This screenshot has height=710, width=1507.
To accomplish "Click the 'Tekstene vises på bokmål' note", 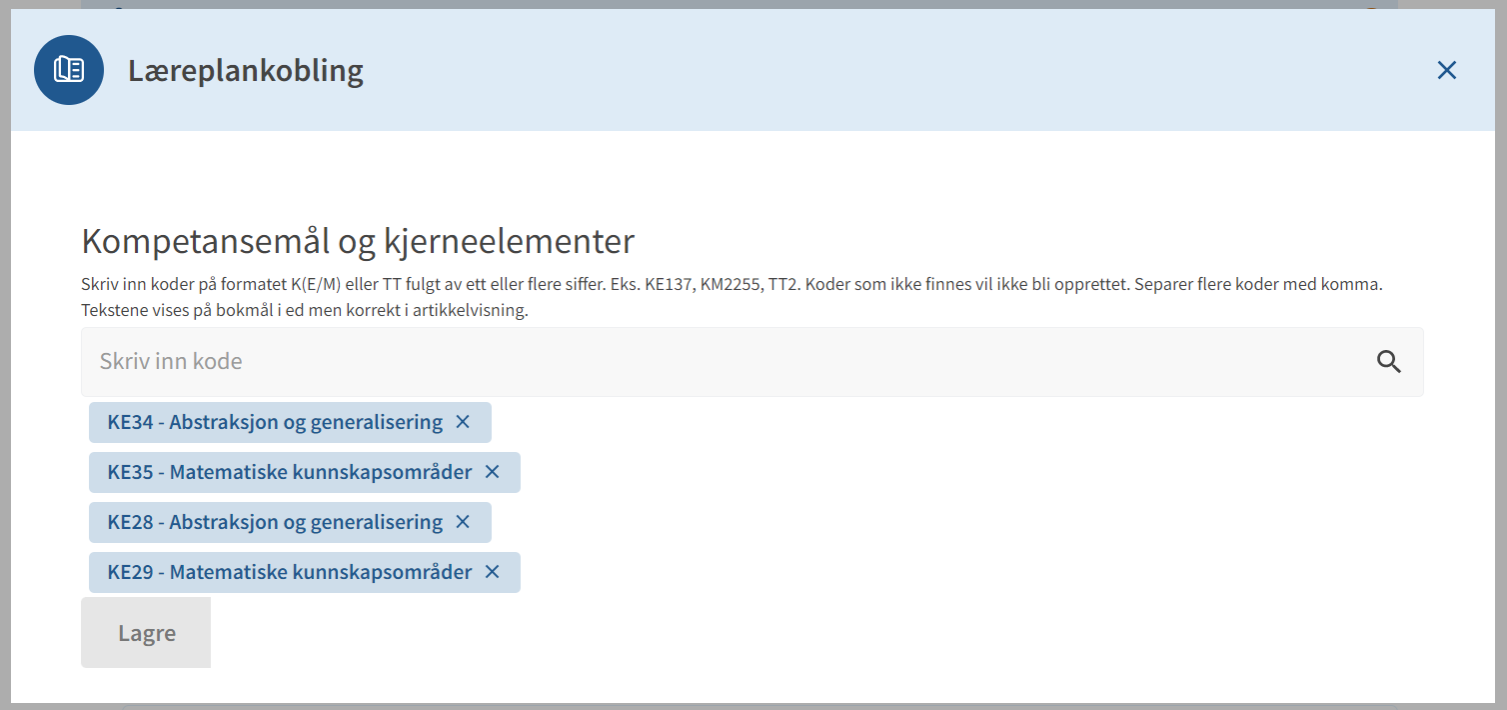I will [304, 310].
